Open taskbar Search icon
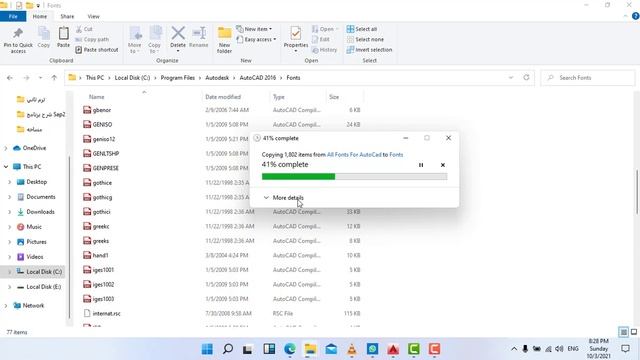Image resolution: width=640 pixels, height=360 pixels. click(x=228, y=349)
